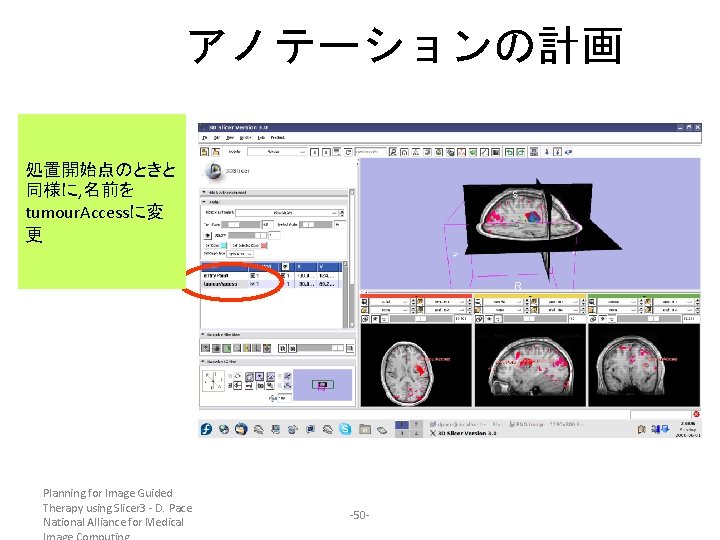Open the view layout chooser icon
The width and height of the screenshot is (720, 540).
(x=534, y=152)
